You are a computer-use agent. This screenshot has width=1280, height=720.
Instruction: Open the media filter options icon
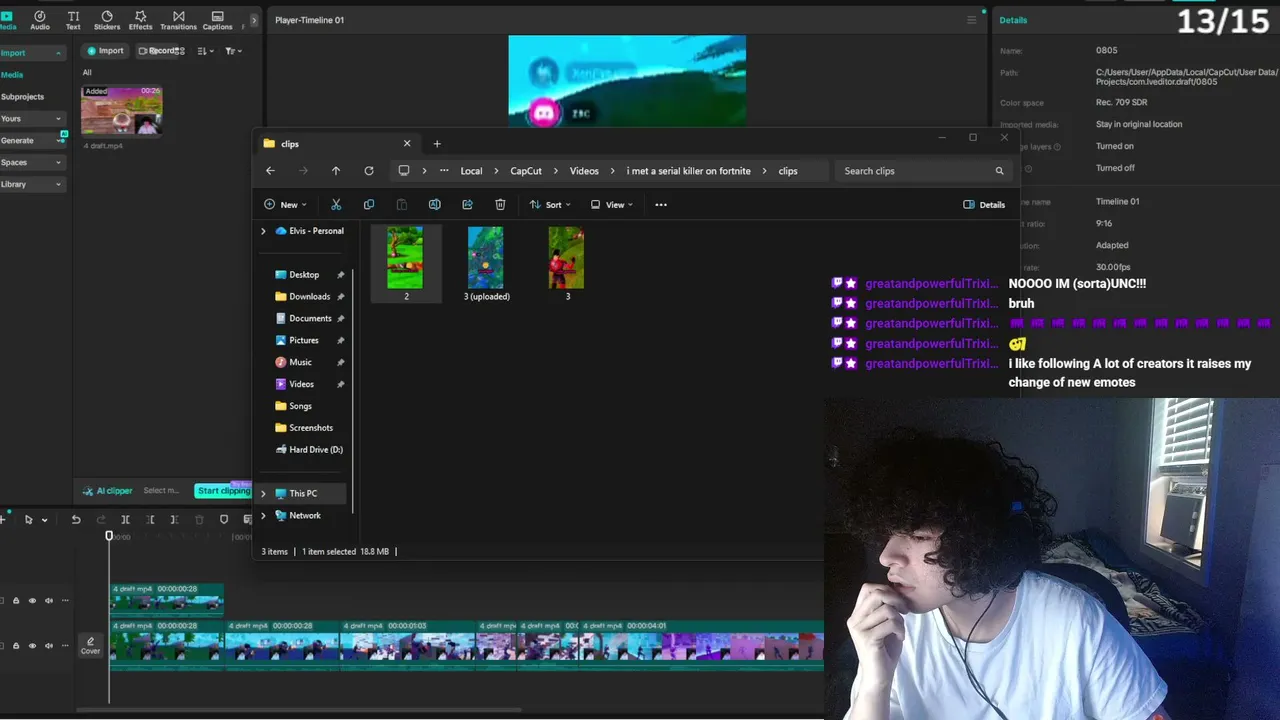[232, 51]
